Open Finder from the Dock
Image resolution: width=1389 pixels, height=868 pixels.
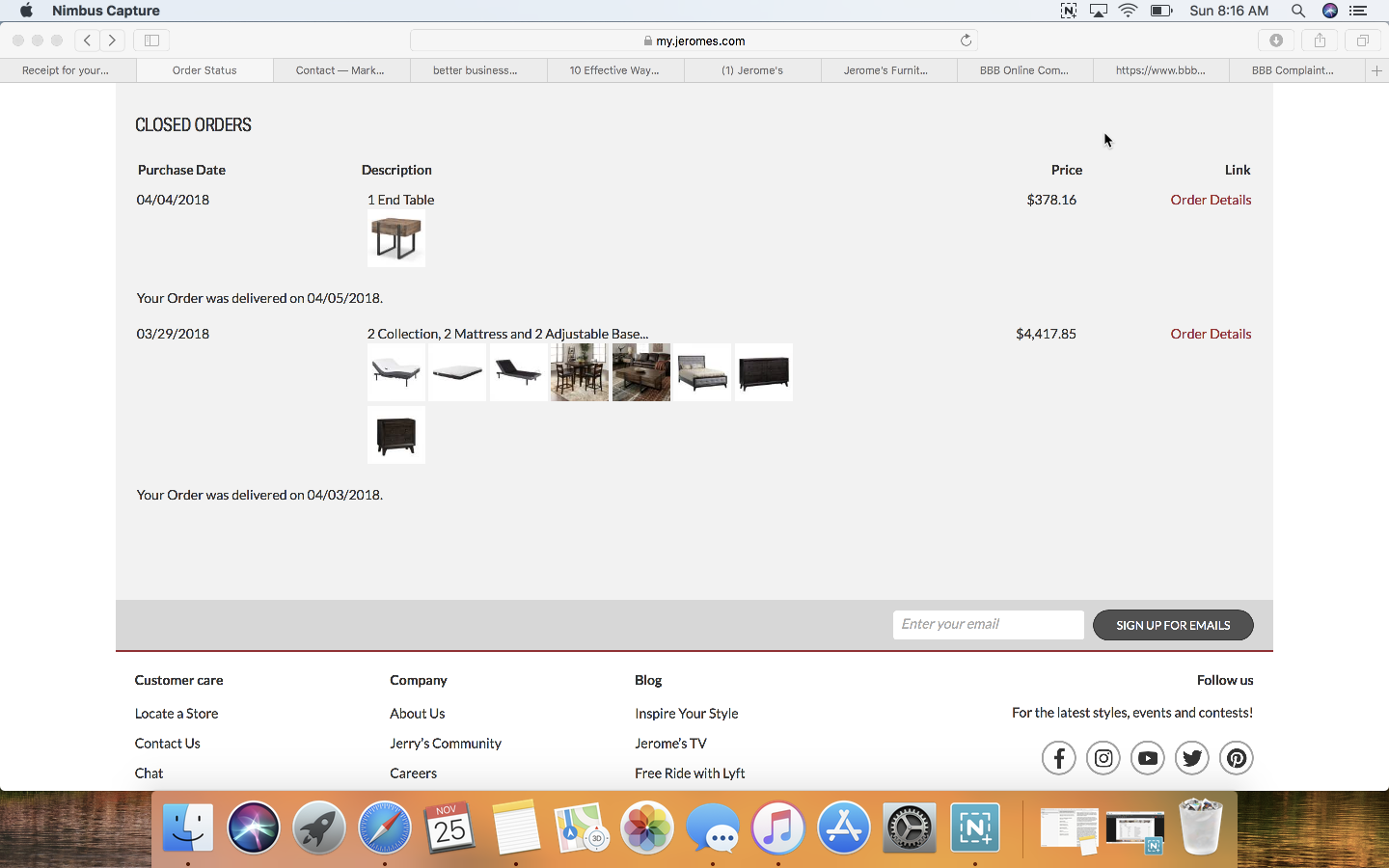(188, 827)
